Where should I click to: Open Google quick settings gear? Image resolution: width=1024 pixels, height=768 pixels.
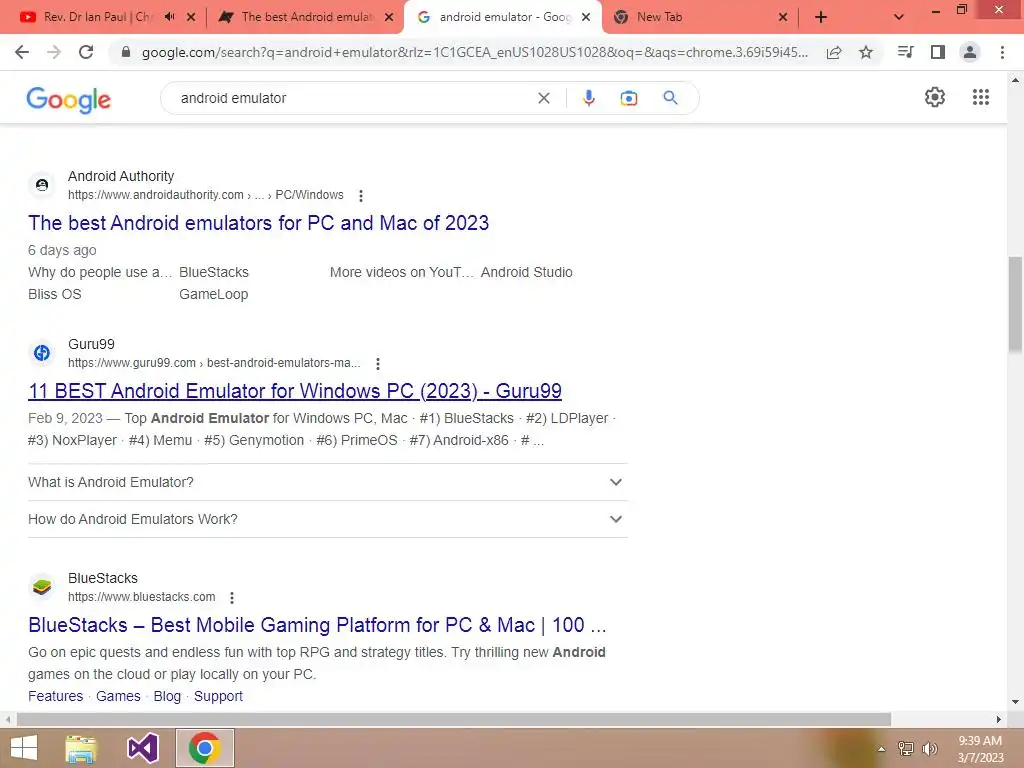click(x=935, y=97)
